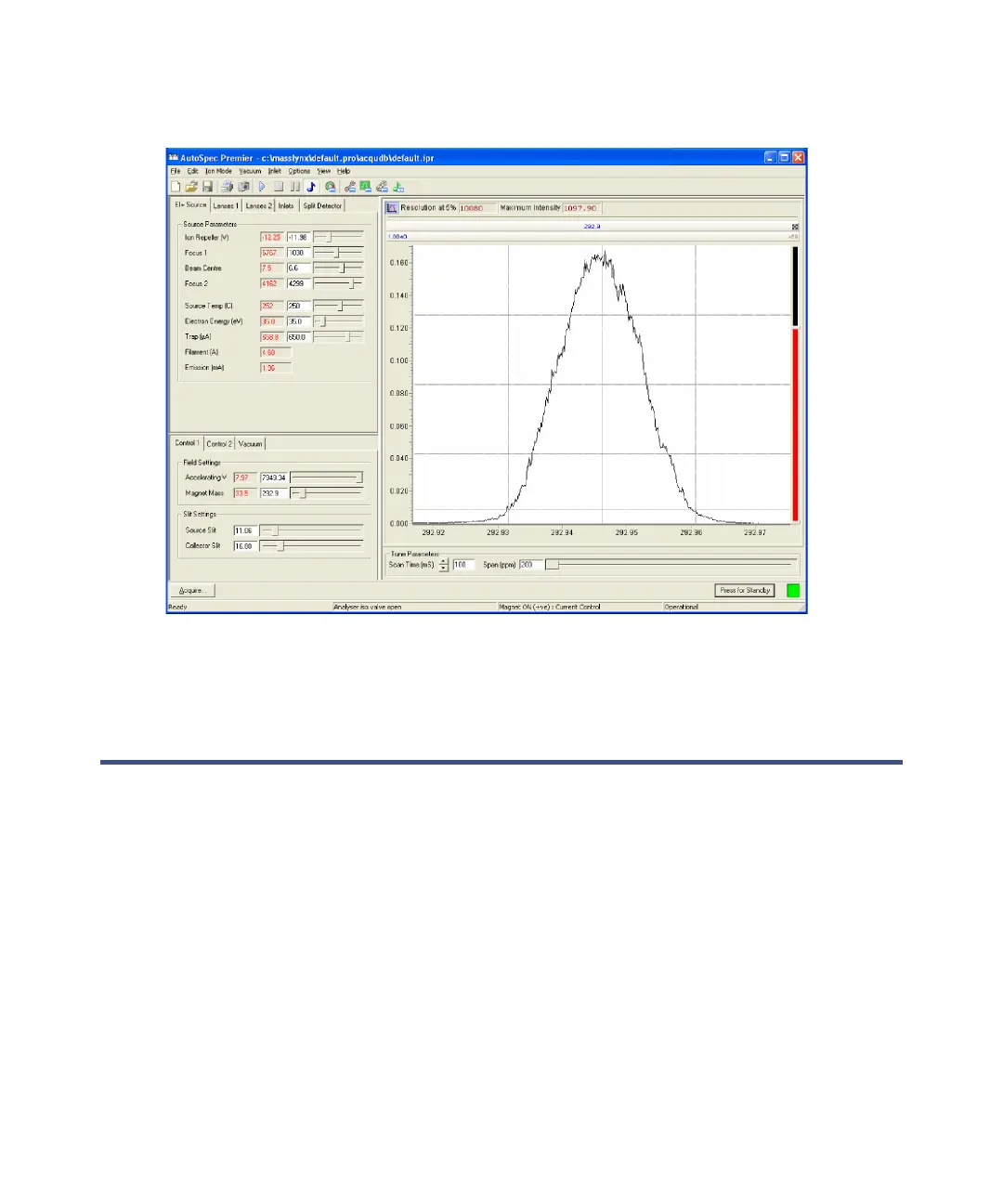Screen dimensions: 1003x1204
Task: Click the Source Slit input field
Action: 244,530
